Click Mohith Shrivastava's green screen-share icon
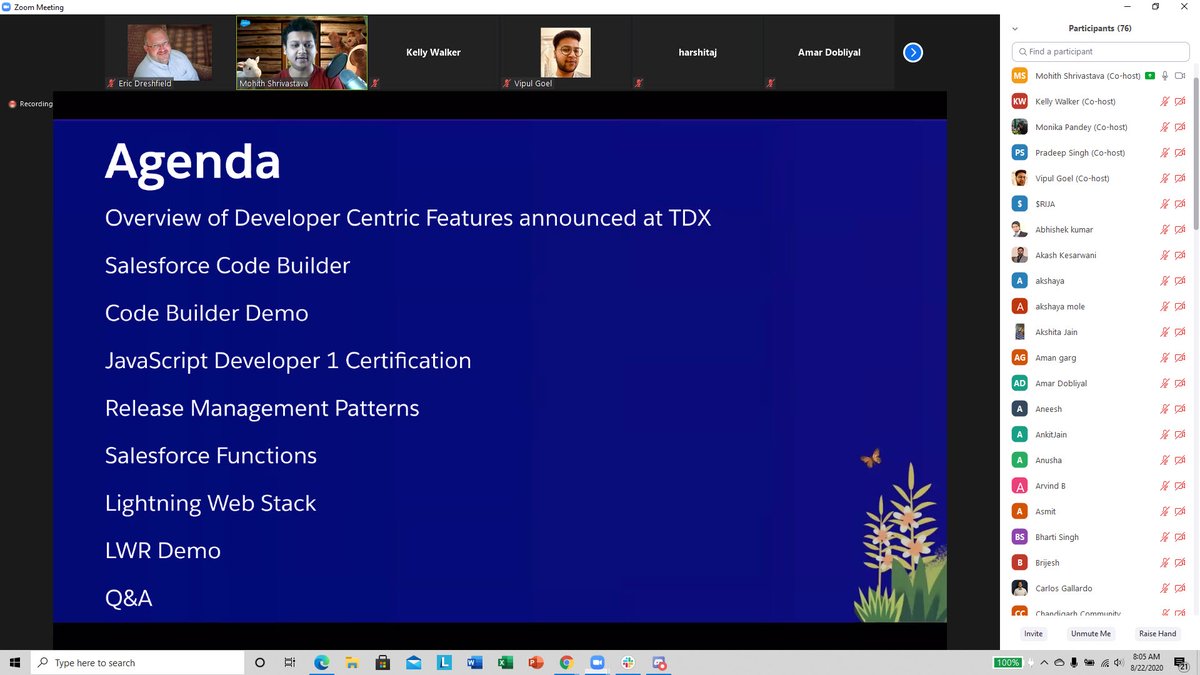1200x675 pixels. tap(1150, 76)
